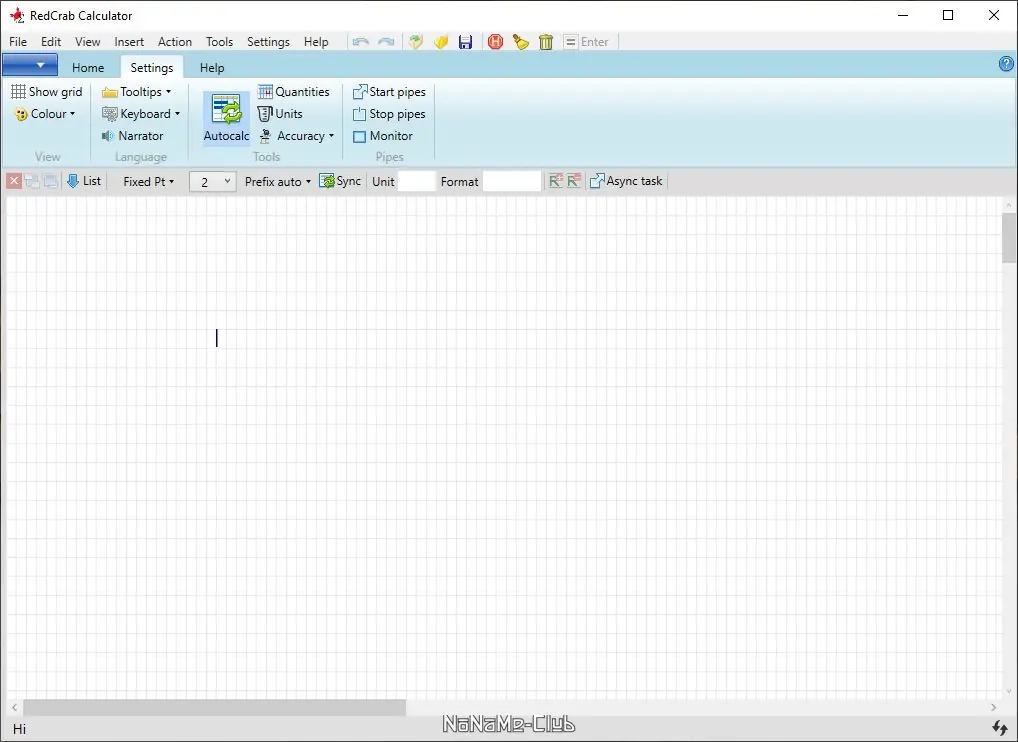Open the Action menu

(175, 42)
